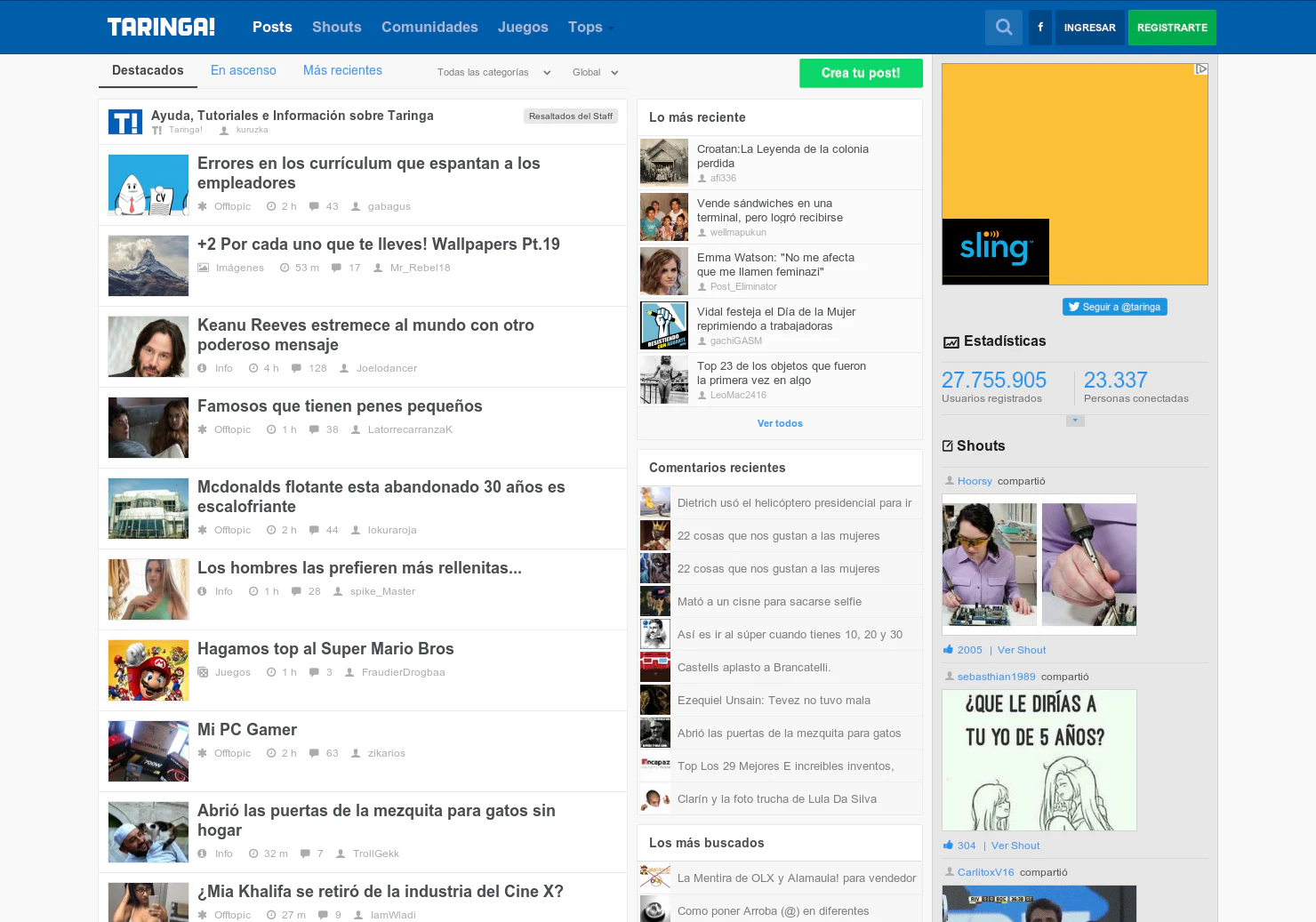Open La Mentira de OLX y Alamaula search result
The image size is (1316, 922).
click(797, 878)
